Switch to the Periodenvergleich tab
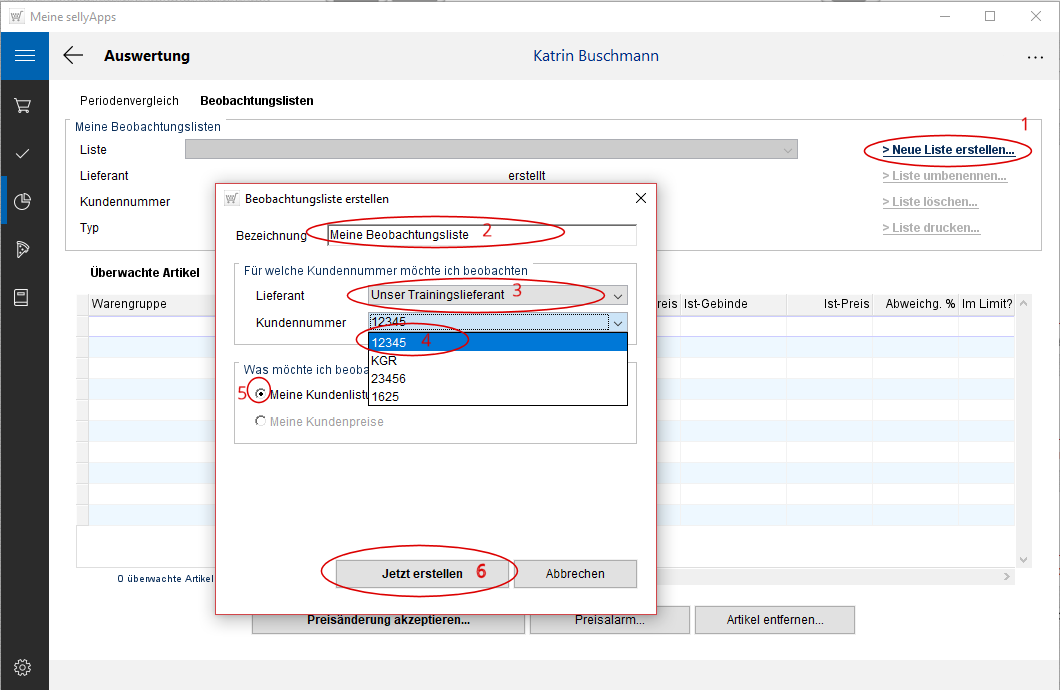 [129, 101]
